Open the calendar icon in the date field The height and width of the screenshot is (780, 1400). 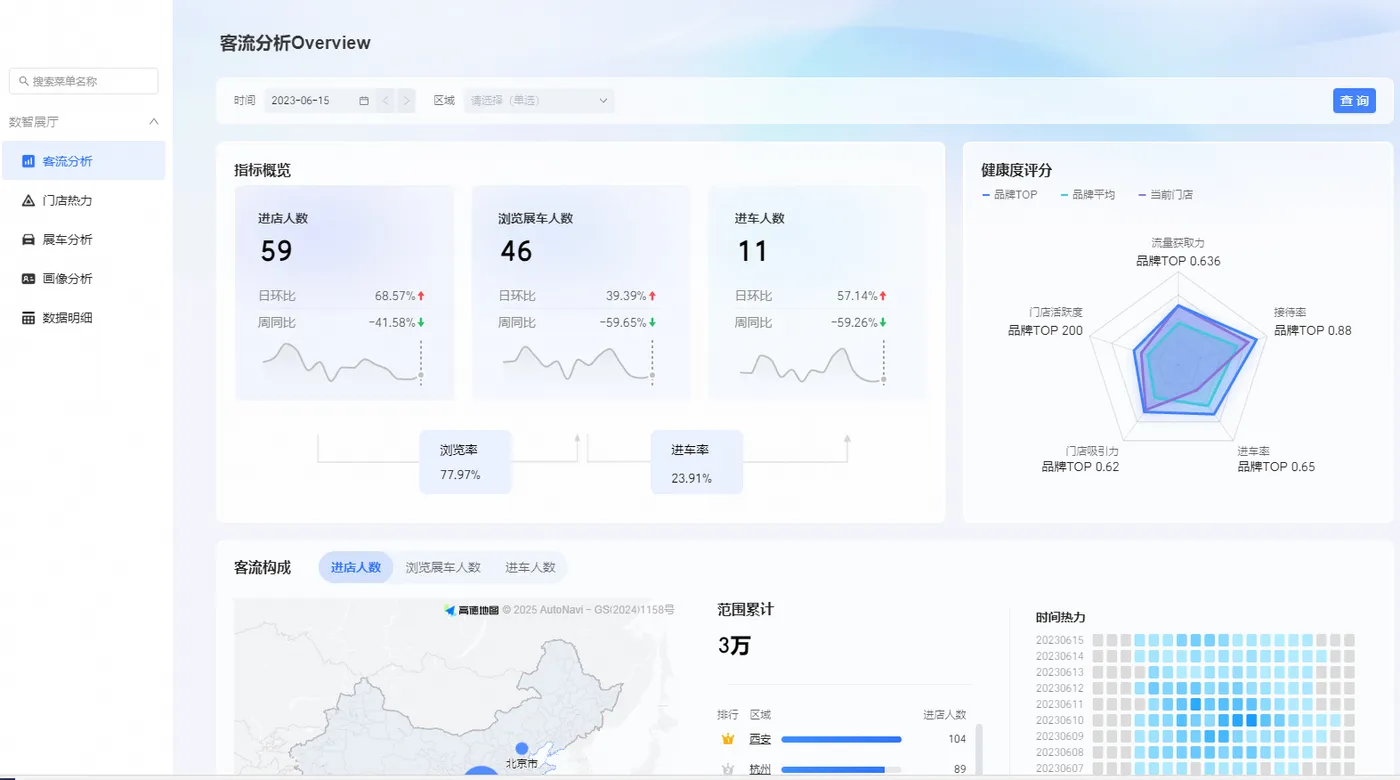coord(364,100)
